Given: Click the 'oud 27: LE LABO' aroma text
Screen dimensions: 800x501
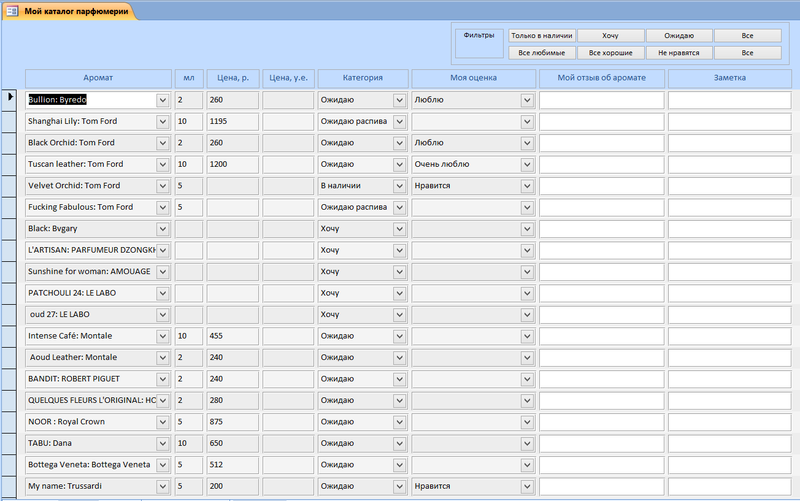Looking at the screenshot, I should [x=60, y=314].
